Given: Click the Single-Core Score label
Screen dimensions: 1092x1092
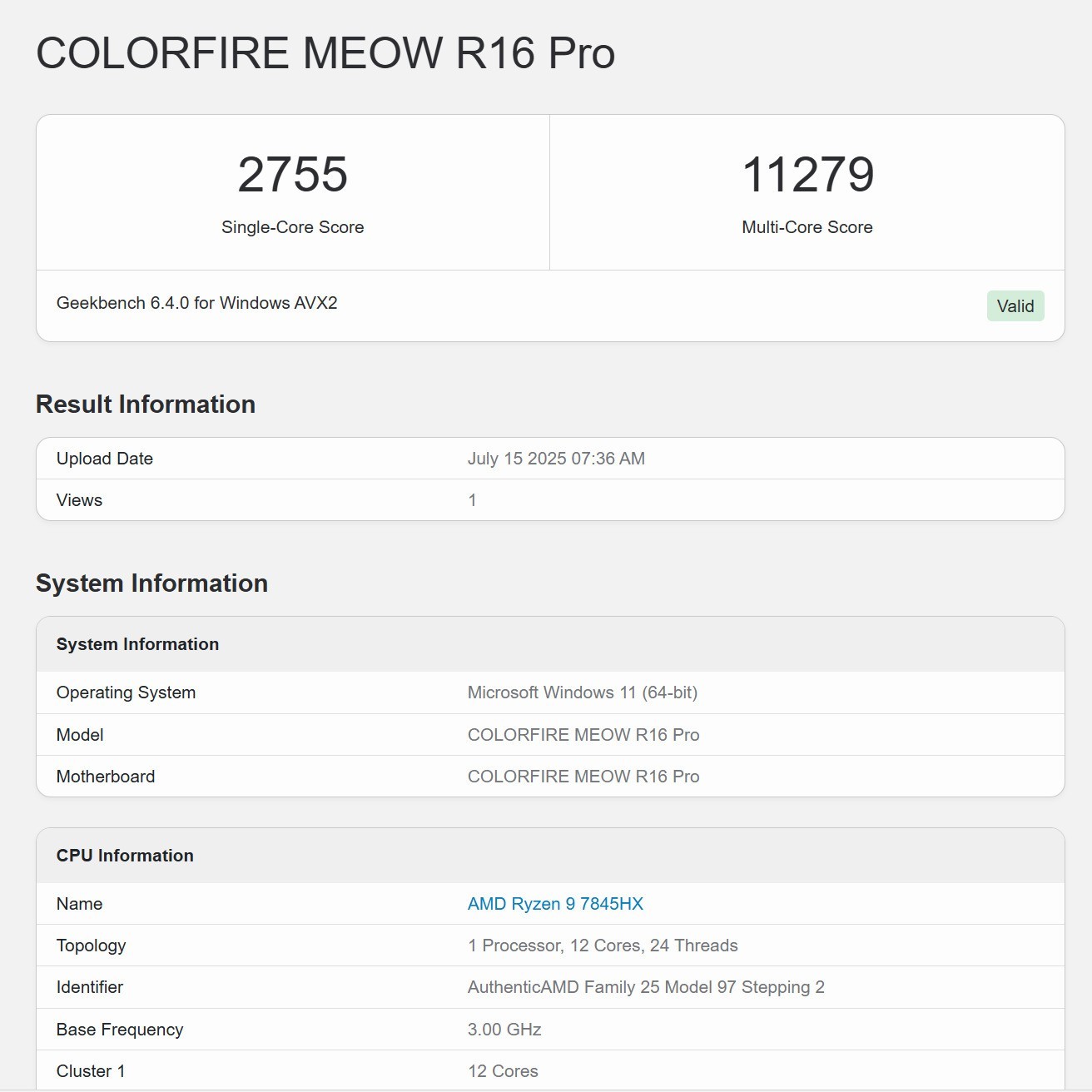Looking at the screenshot, I should pyautogui.click(x=292, y=227).
